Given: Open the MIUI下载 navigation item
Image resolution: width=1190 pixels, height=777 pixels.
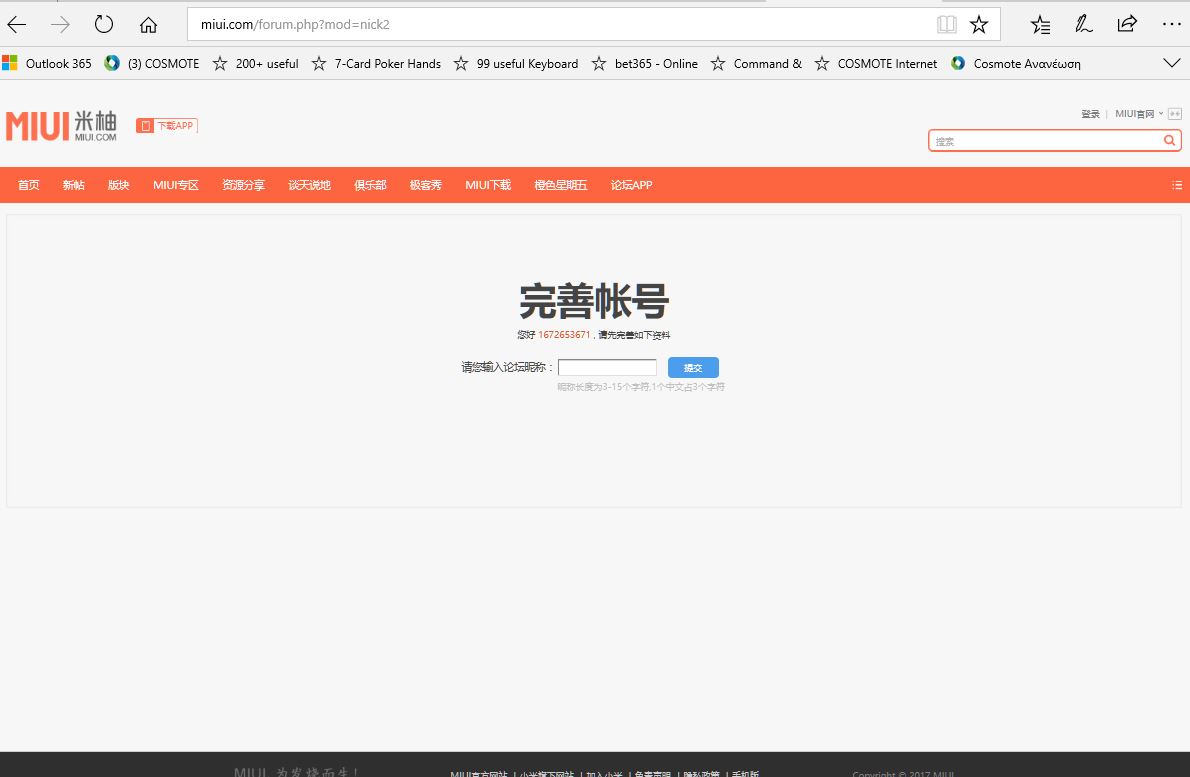Looking at the screenshot, I should click(x=488, y=185).
